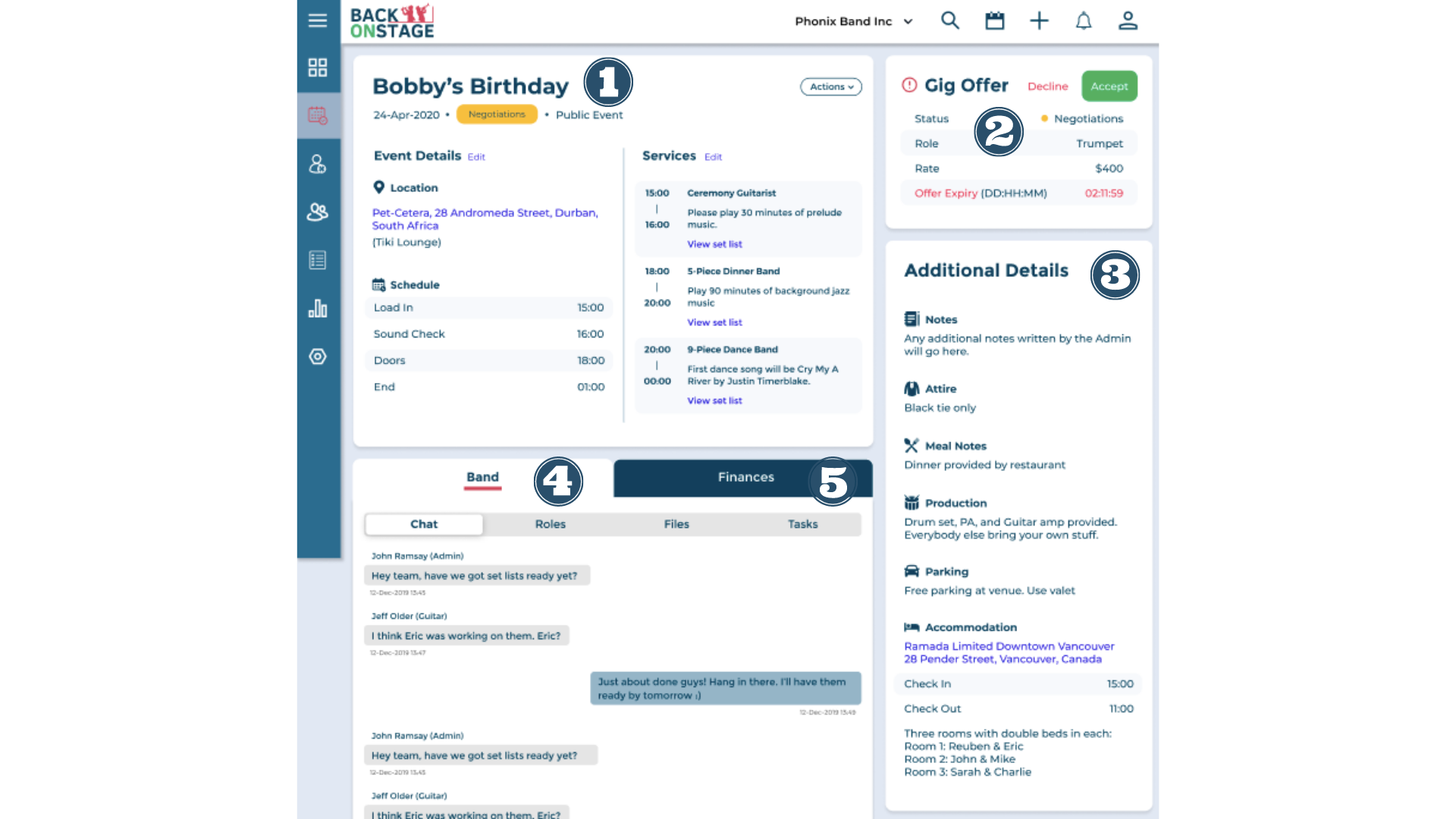Toggle visibility of notifications bell icon
1456x819 pixels.
(x=1083, y=20)
